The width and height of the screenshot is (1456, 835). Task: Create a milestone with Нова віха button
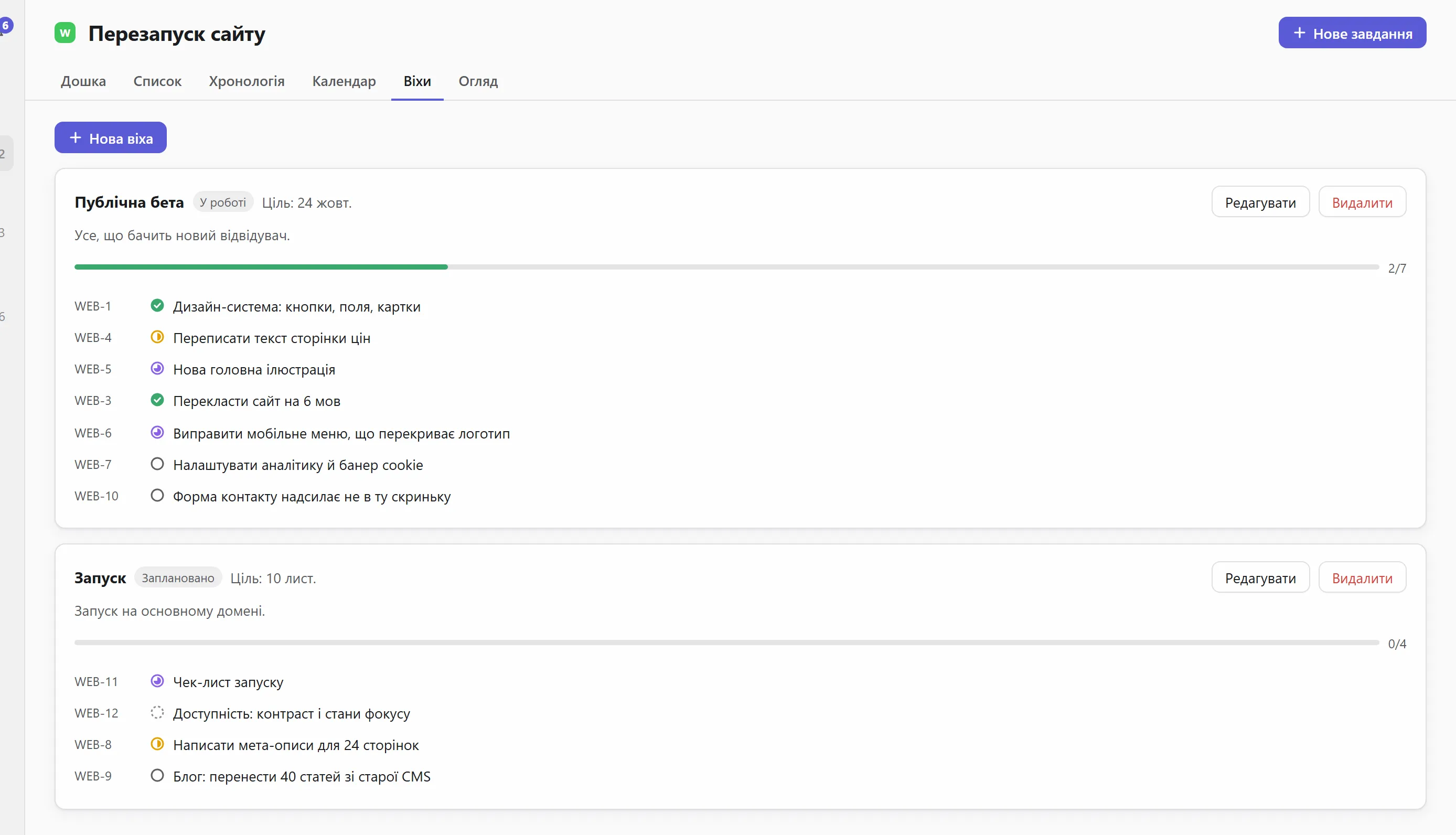pos(111,138)
